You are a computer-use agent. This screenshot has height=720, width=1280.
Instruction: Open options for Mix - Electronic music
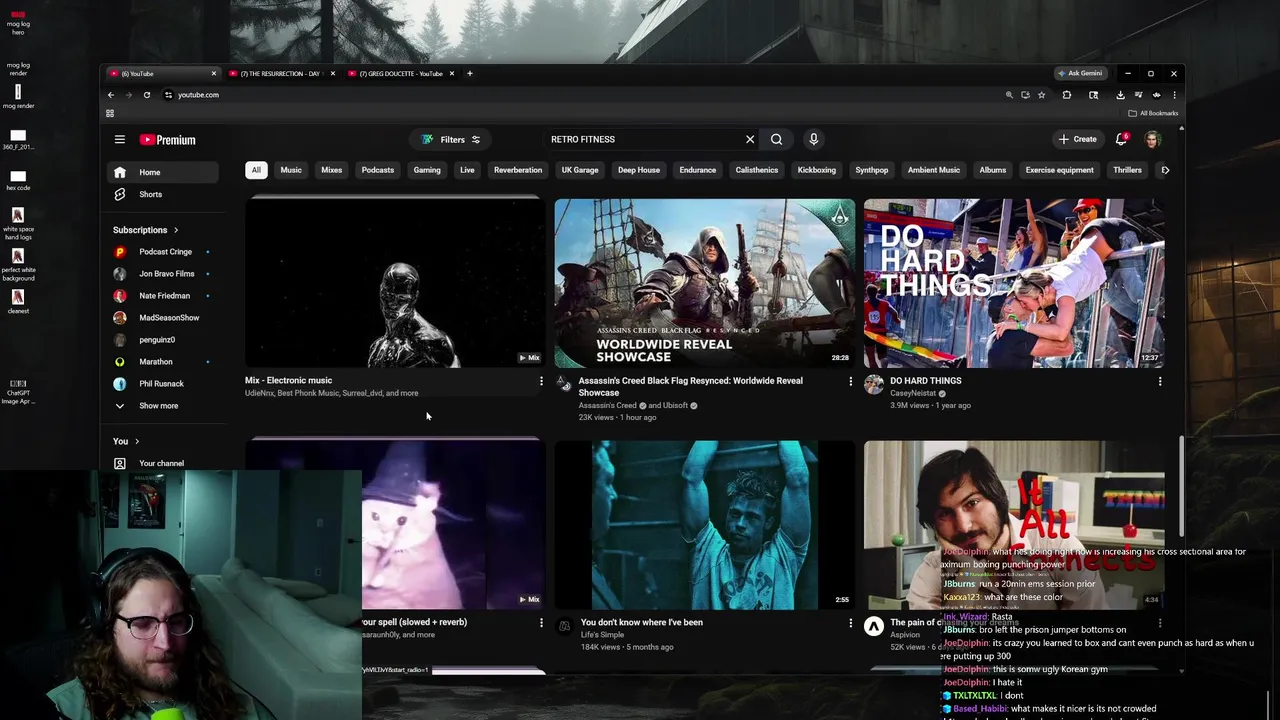(x=541, y=381)
